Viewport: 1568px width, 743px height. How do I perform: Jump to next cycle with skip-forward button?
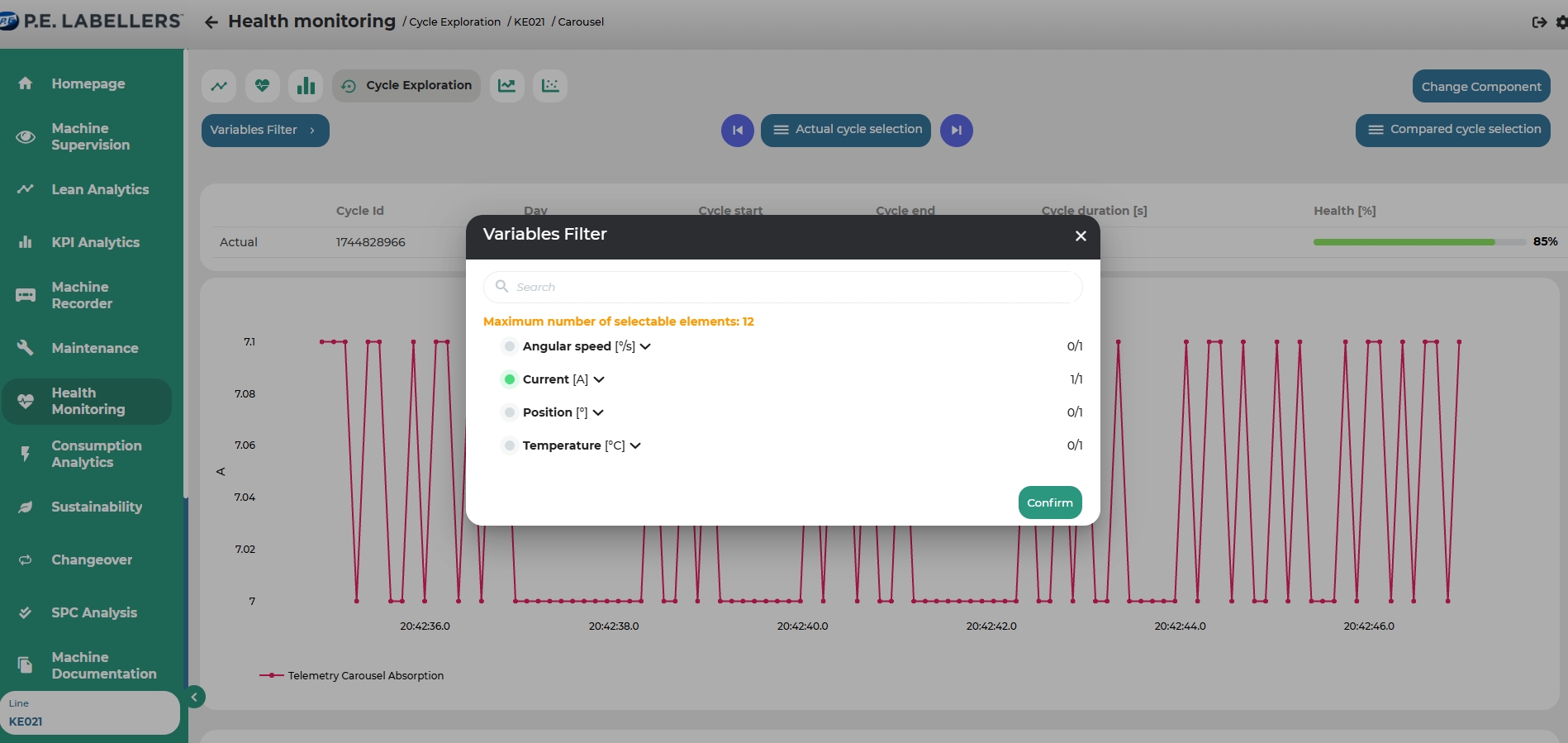[x=956, y=131]
